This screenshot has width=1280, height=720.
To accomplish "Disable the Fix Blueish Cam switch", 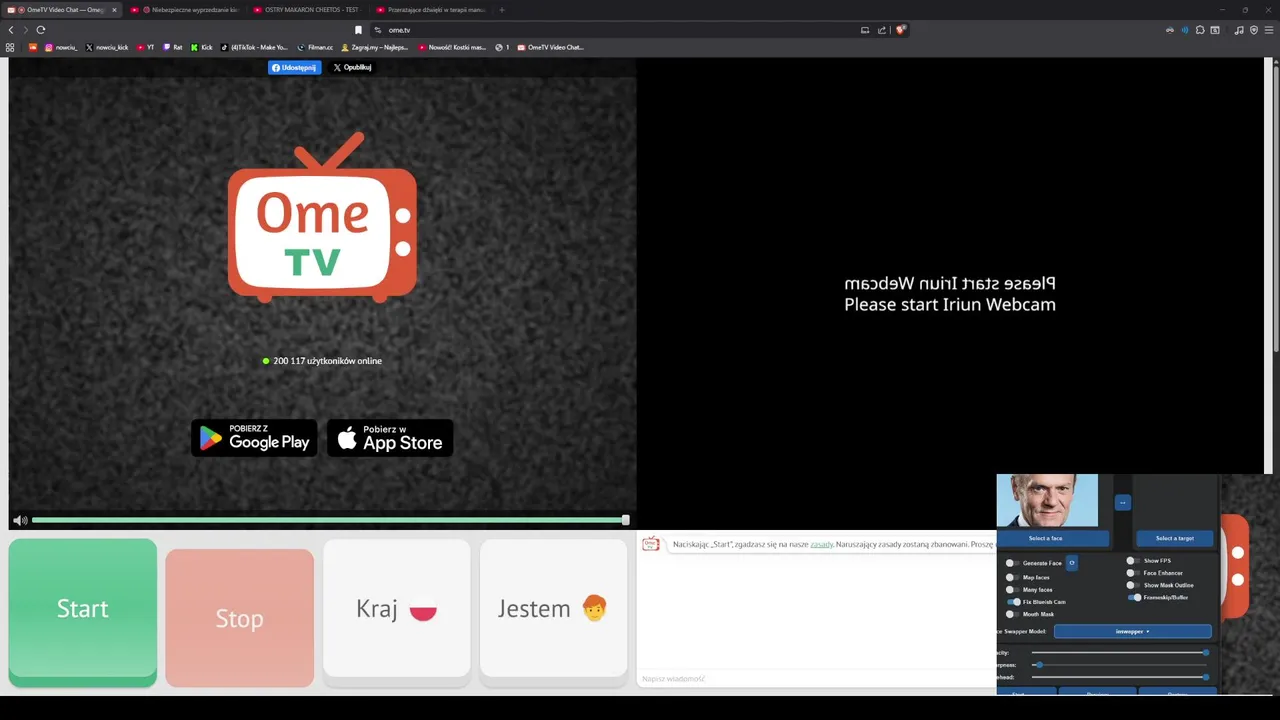I will (1014, 602).
